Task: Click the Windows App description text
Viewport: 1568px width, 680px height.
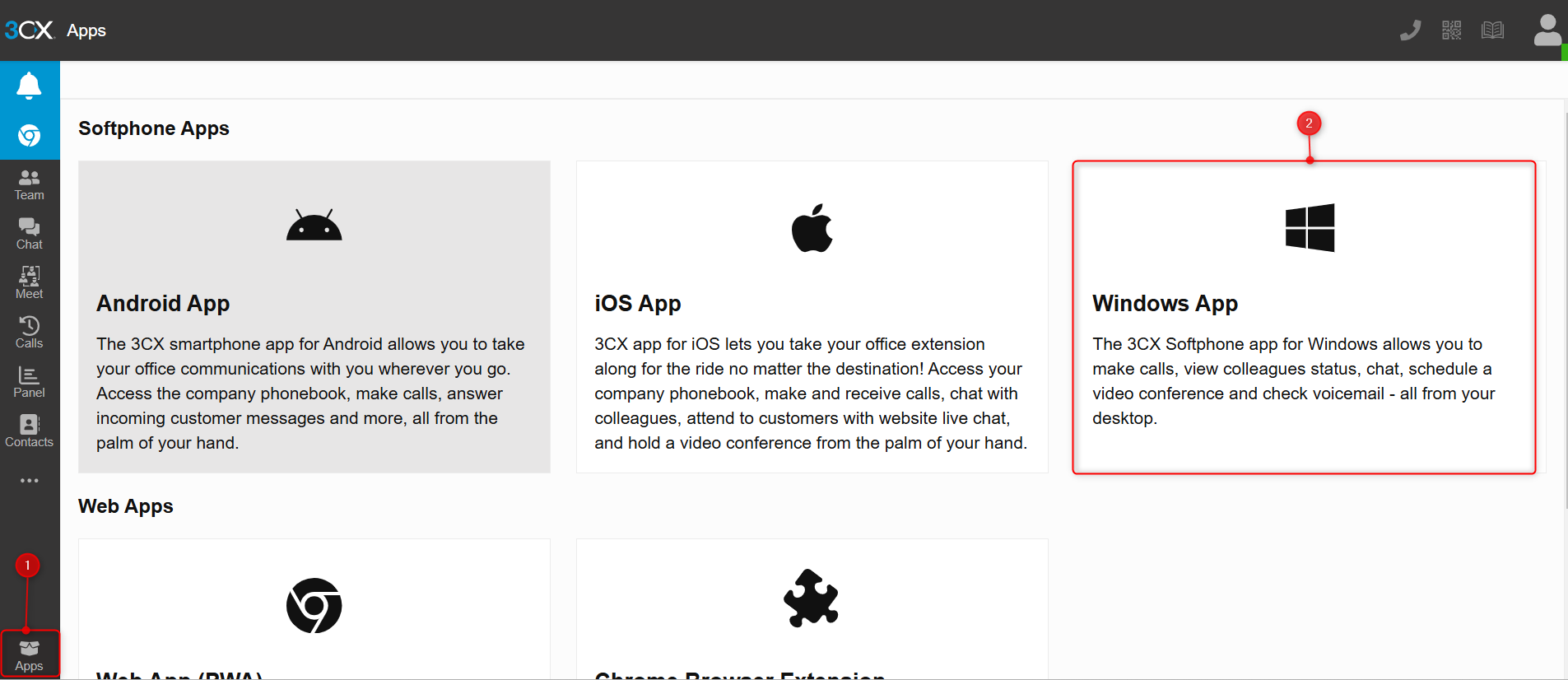Action: 1293,381
